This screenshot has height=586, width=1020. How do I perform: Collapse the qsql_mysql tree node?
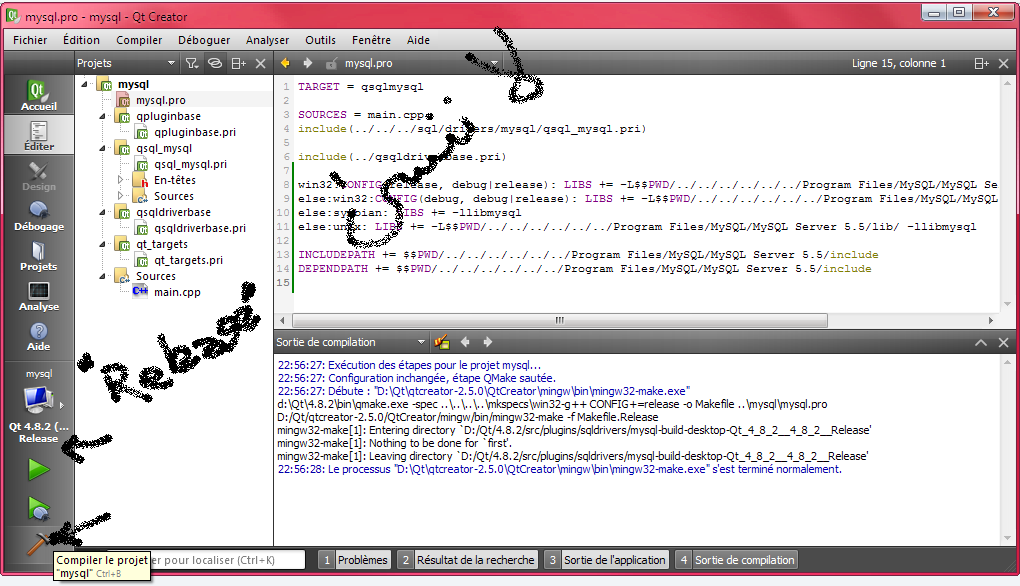click(x=103, y=148)
